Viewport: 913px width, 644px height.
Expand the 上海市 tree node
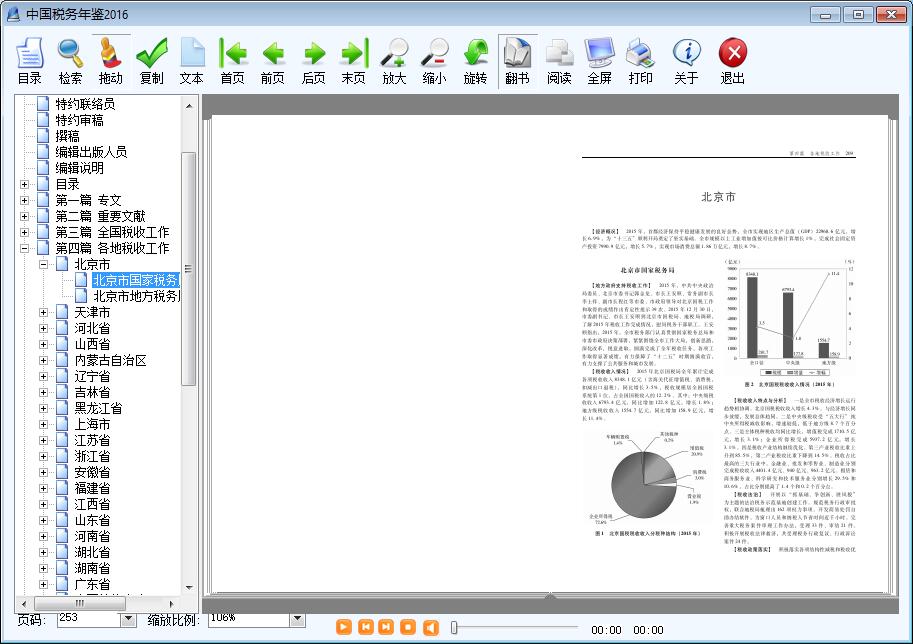44,424
